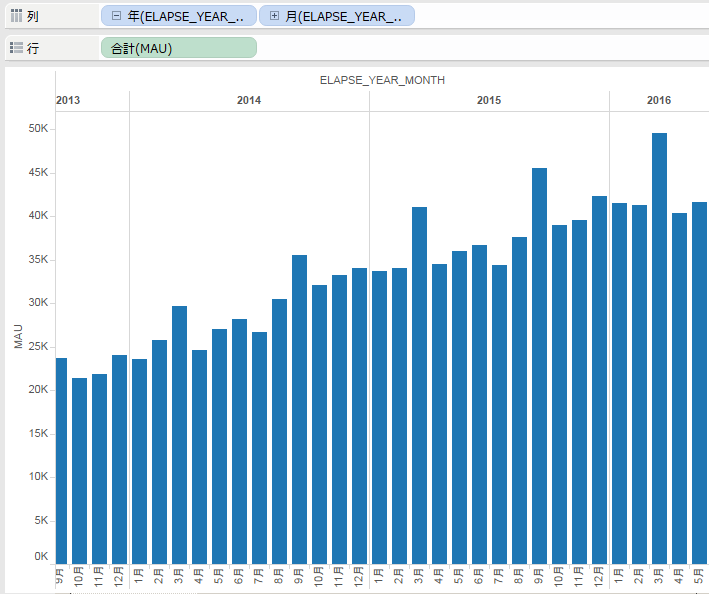Click the 20K axis label
Screen dimensions: 709x594
pos(38,389)
